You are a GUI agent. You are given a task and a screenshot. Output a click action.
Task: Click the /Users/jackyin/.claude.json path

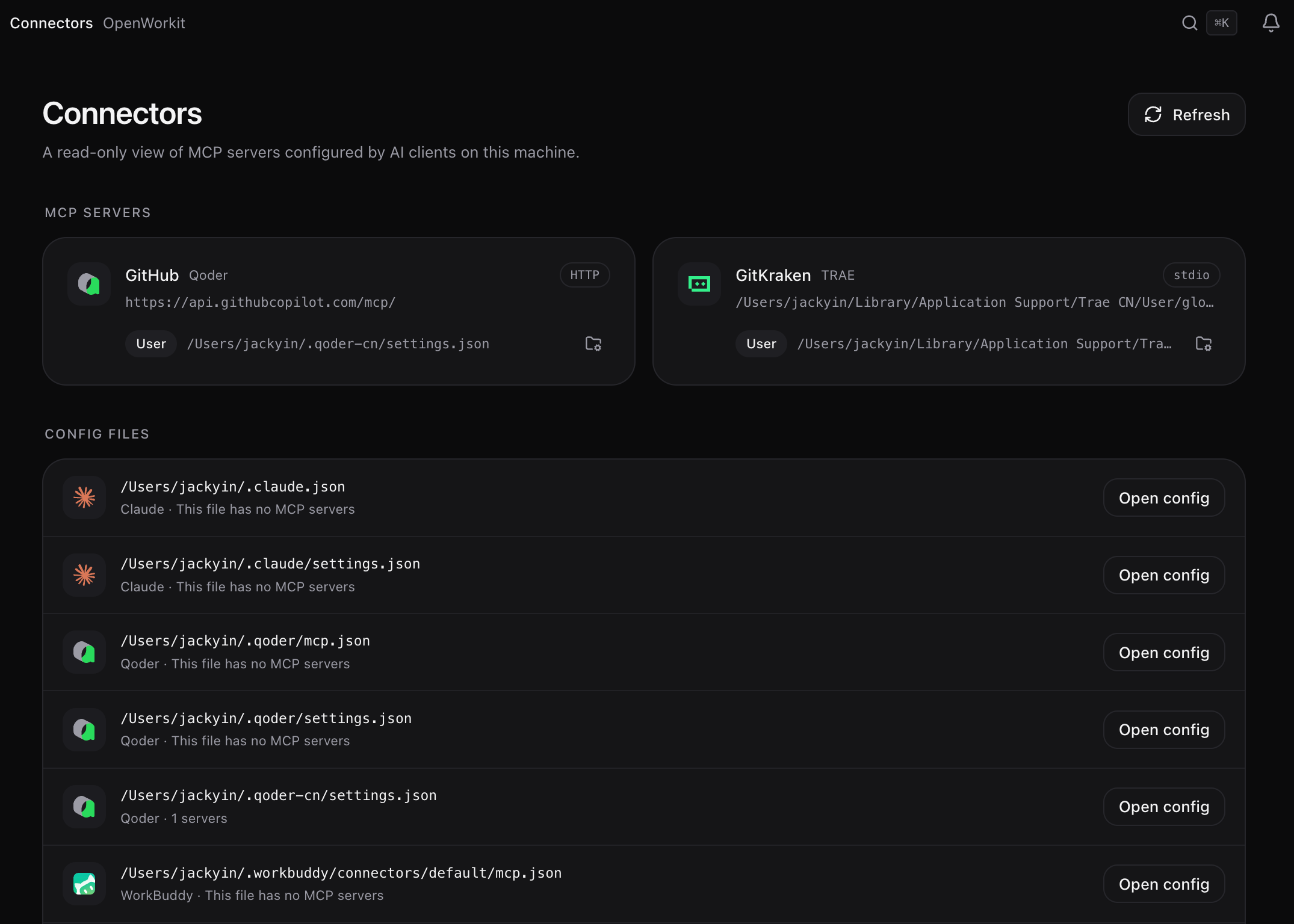tap(233, 487)
